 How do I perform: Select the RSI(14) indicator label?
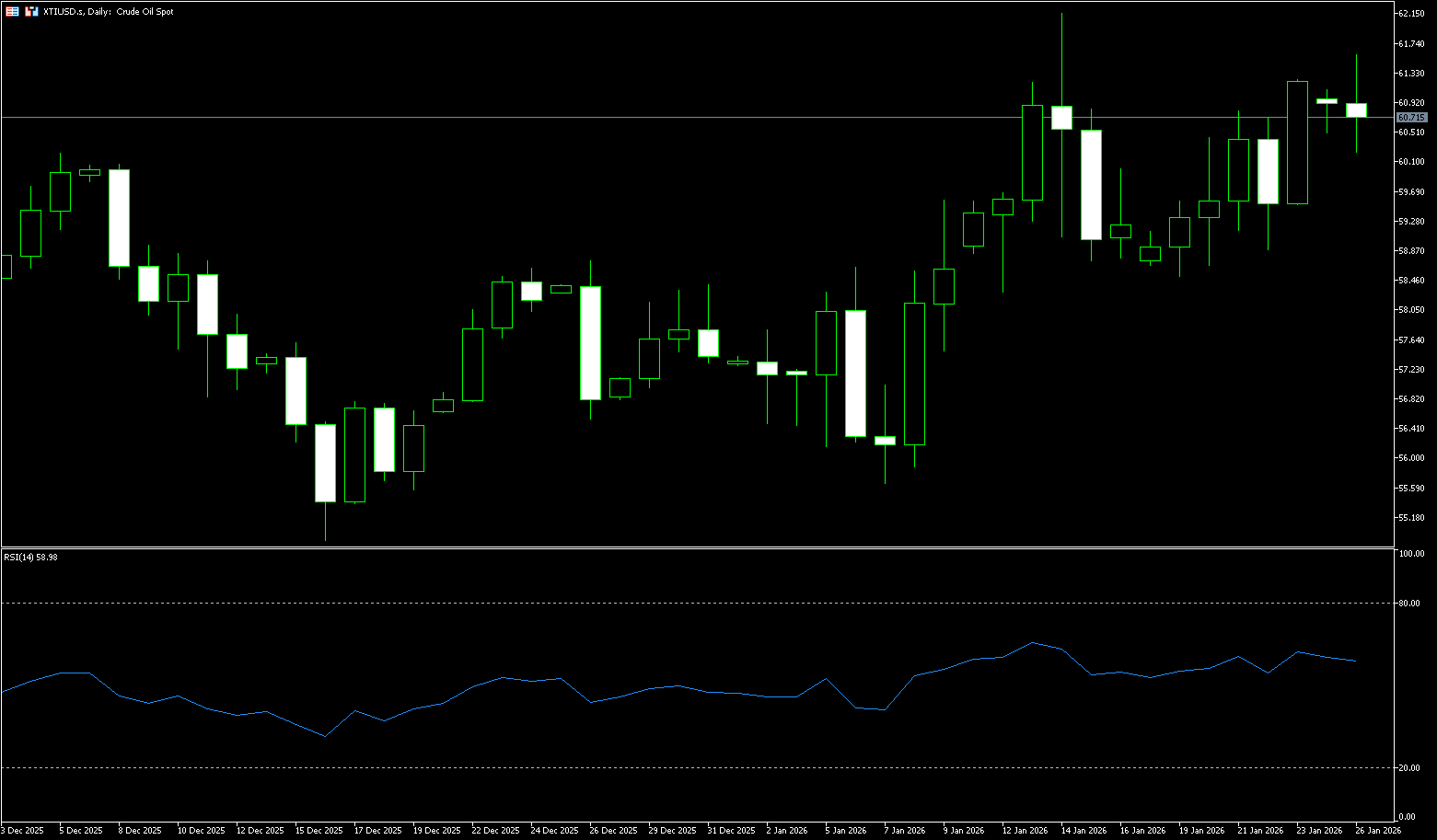[30, 557]
